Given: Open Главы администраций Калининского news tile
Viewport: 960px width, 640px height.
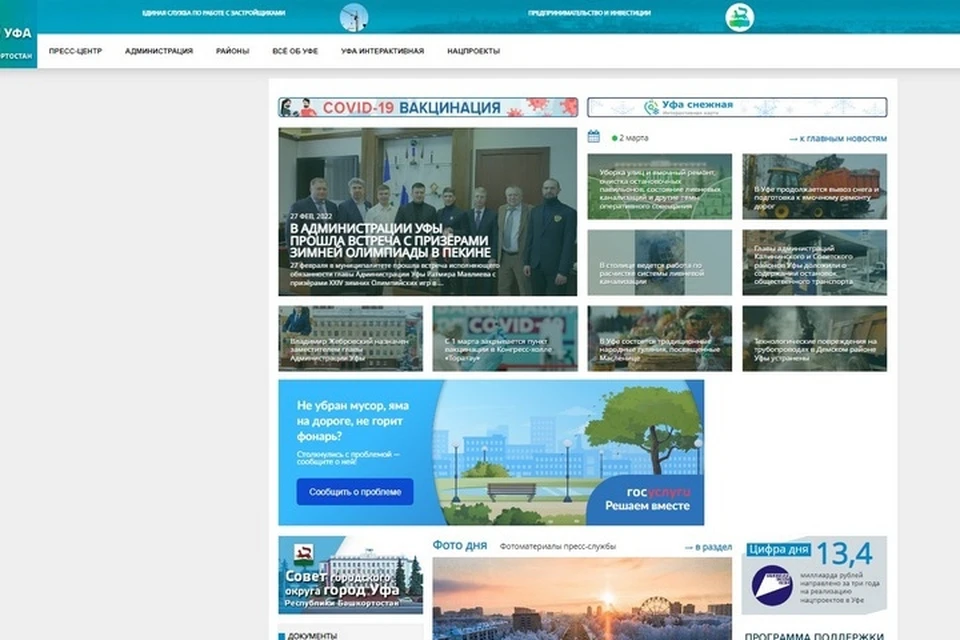Looking at the screenshot, I should coord(814,263).
